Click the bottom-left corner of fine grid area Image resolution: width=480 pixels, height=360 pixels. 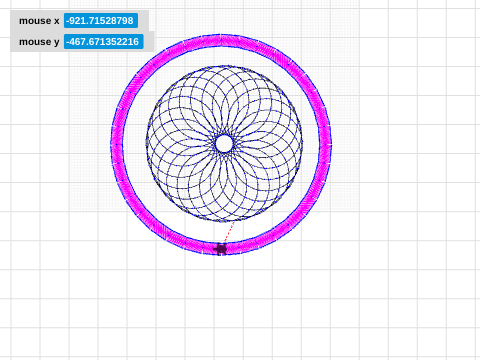(x=70, y=211)
